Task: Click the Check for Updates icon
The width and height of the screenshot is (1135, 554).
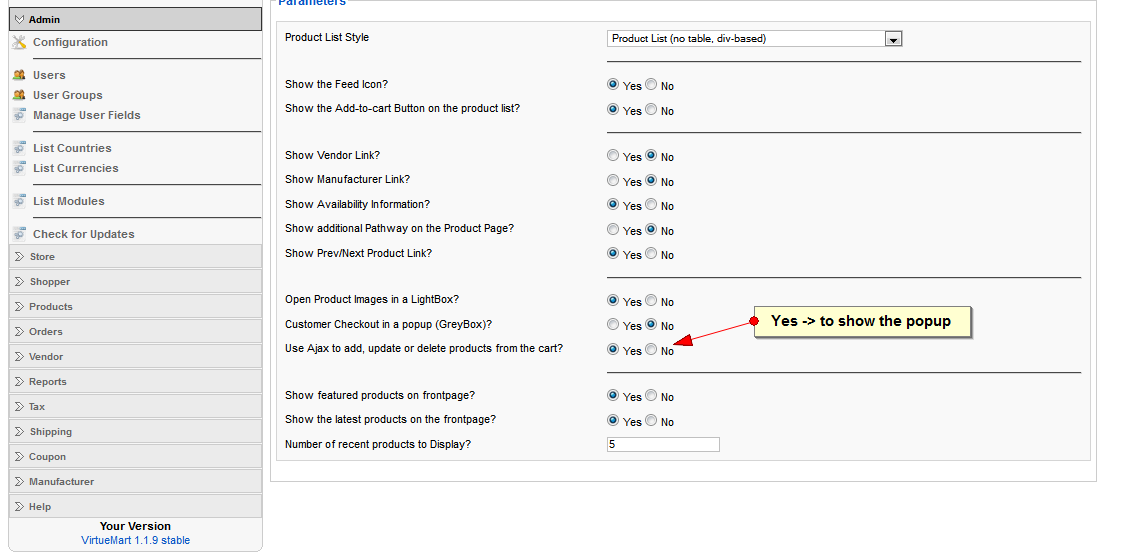Action: point(19,234)
